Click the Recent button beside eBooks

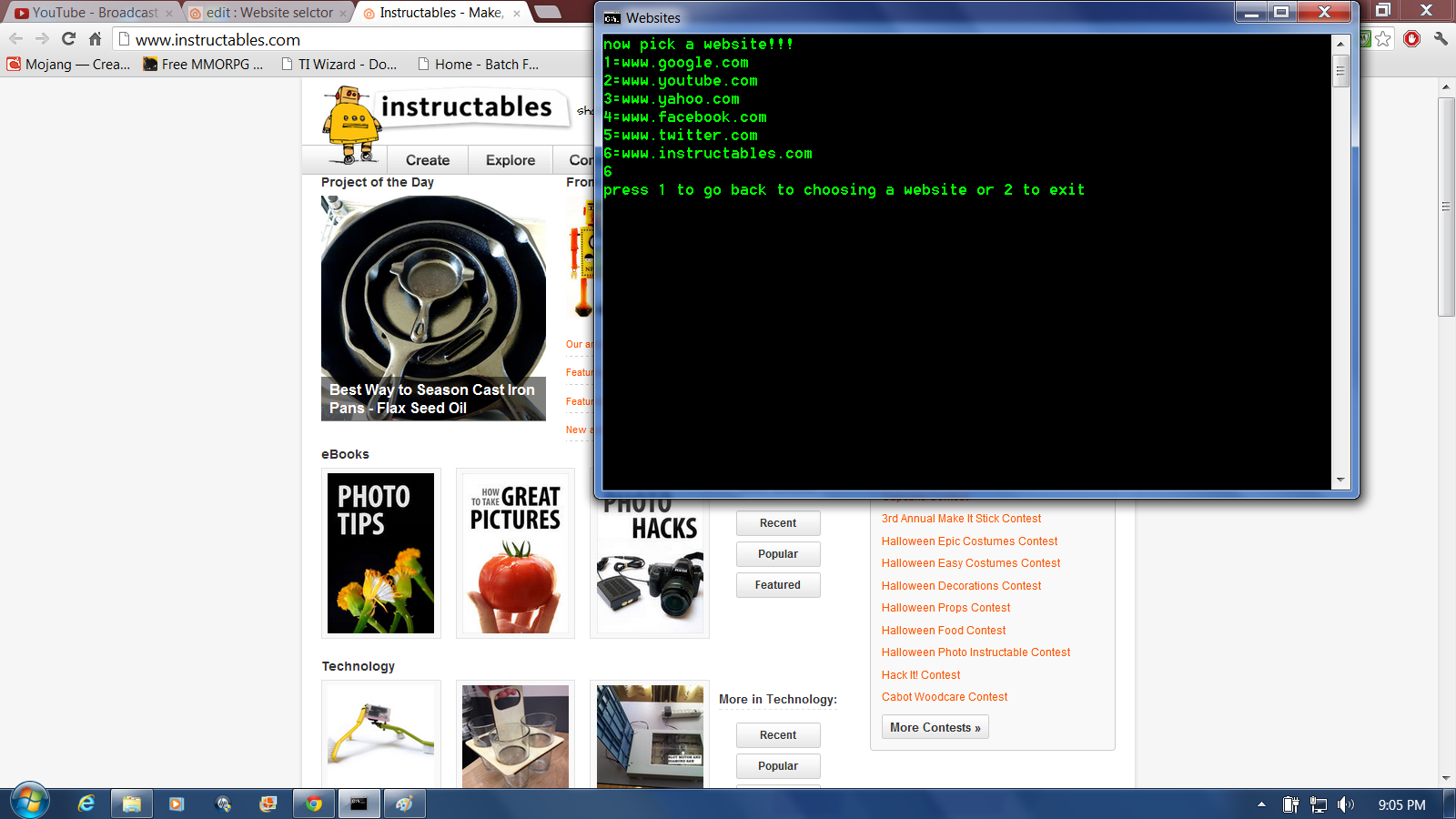(x=778, y=523)
